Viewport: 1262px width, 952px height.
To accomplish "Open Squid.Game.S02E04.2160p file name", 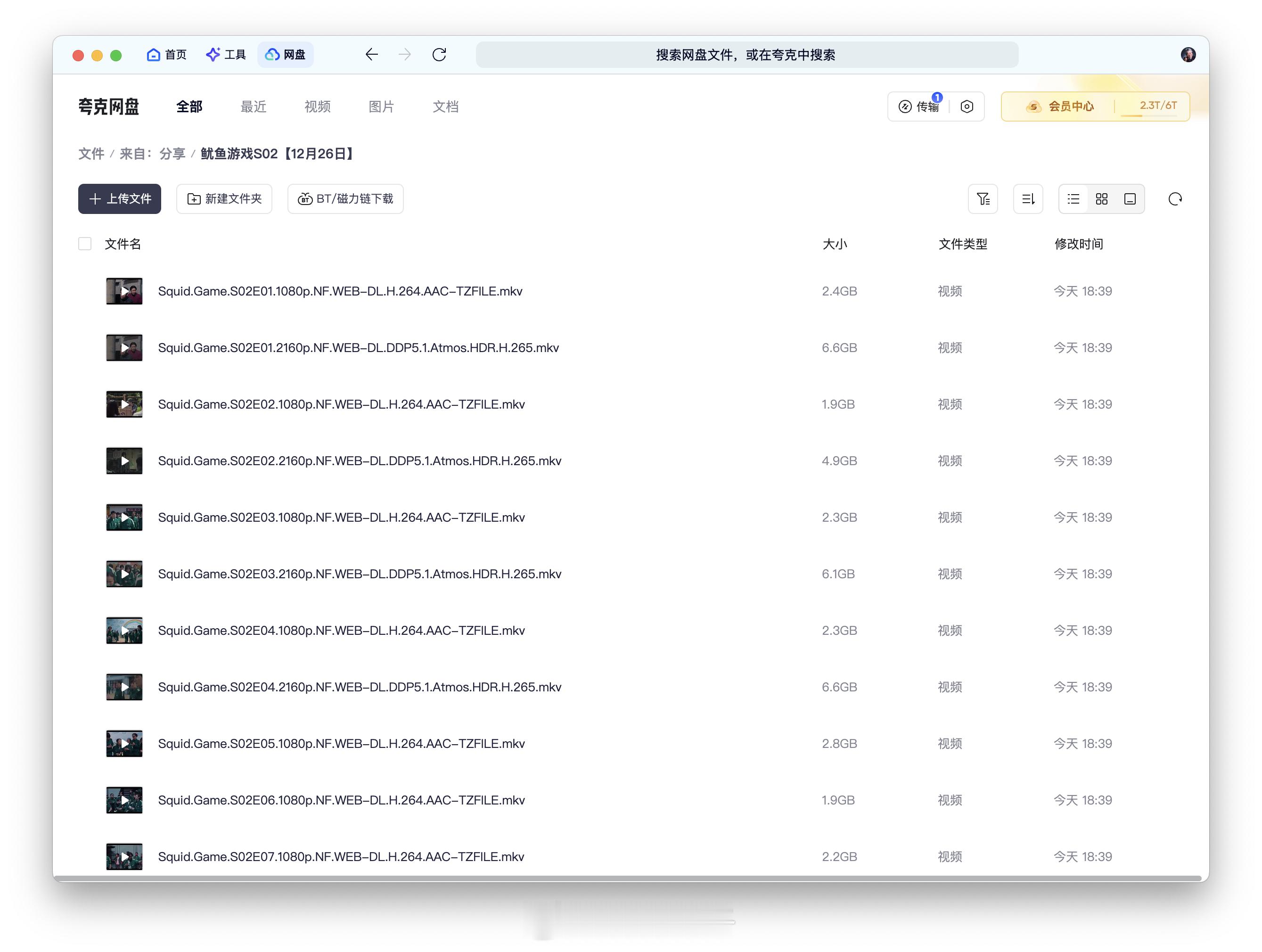I will click(360, 687).
